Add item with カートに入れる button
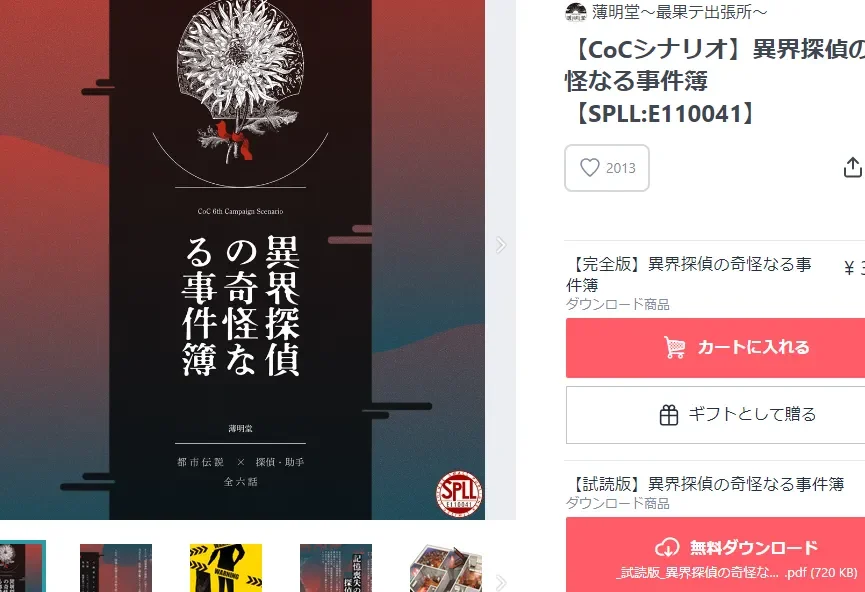 coord(715,348)
